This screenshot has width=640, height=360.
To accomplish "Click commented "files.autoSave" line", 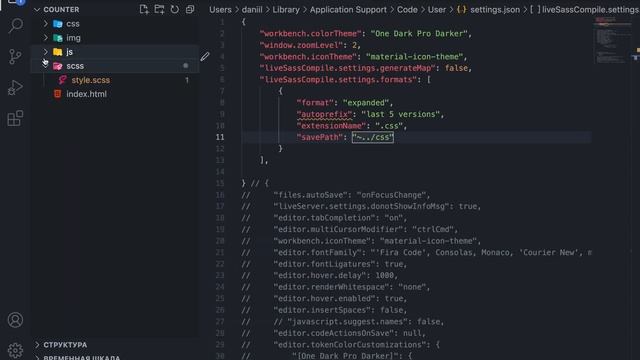I will coord(336,195).
